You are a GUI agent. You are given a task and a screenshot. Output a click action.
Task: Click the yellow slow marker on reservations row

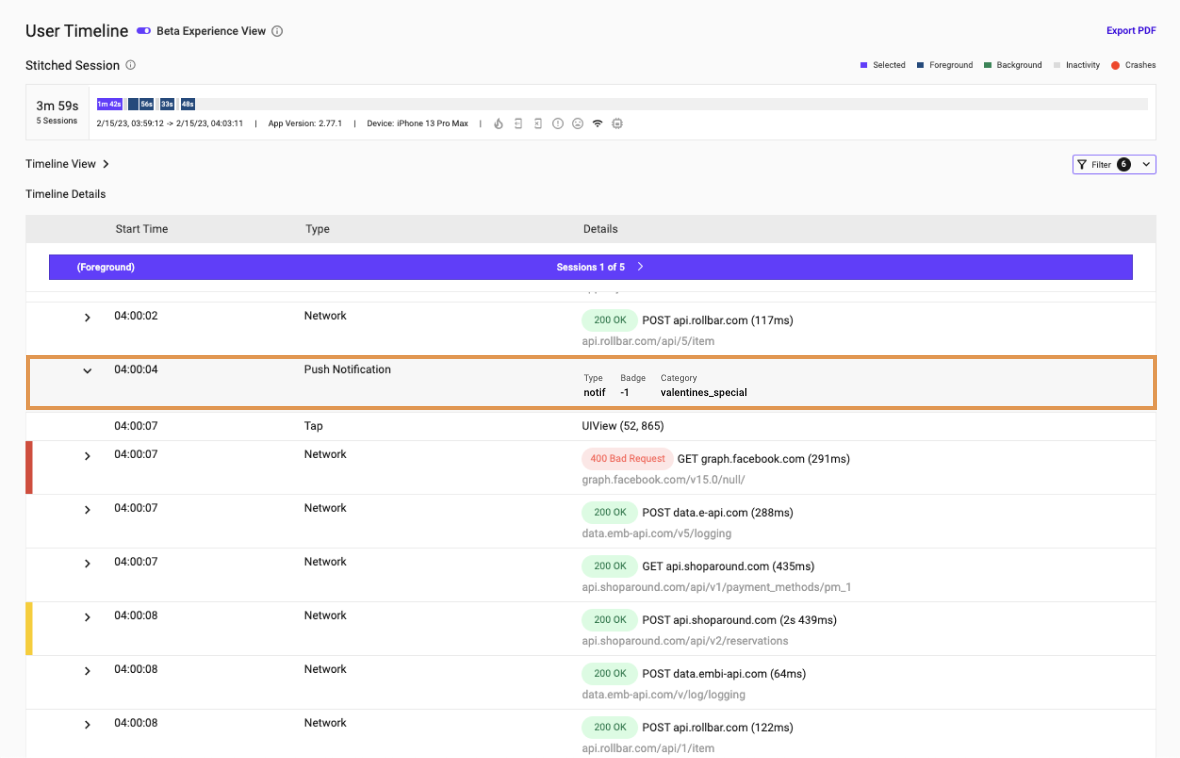pyautogui.click(x=29, y=629)
